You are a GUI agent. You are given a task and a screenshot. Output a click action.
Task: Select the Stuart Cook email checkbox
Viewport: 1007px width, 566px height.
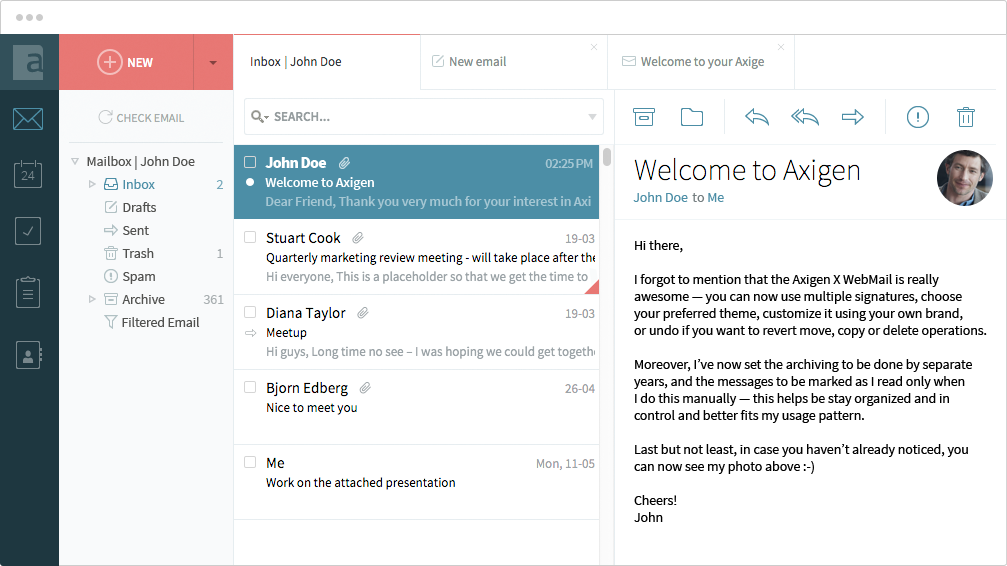coord(250,237)
